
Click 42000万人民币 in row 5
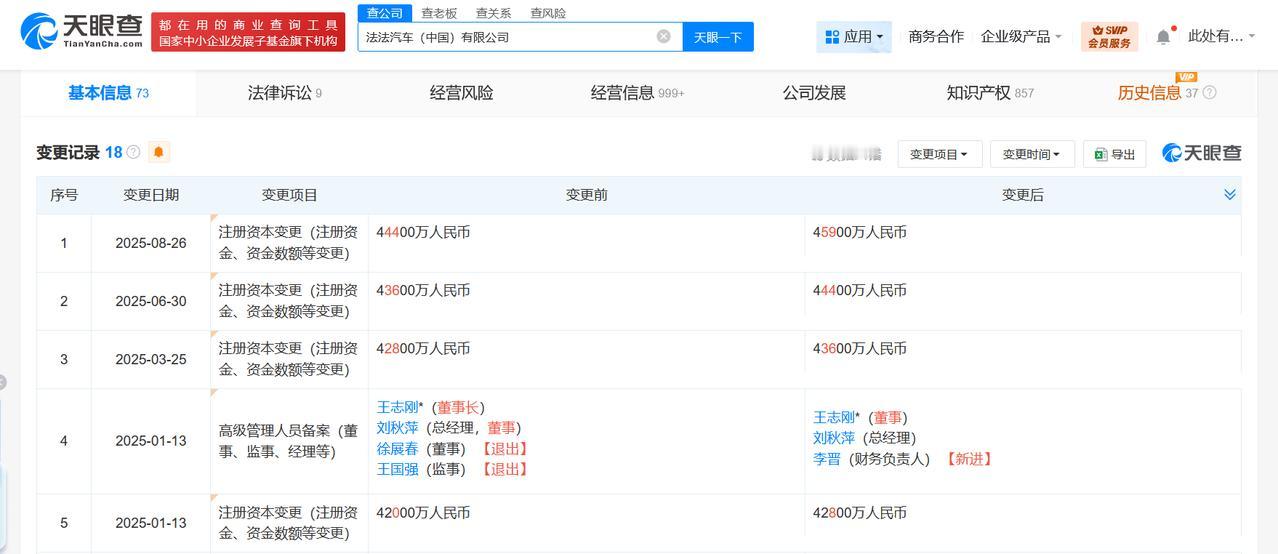(x=424, y=513)
